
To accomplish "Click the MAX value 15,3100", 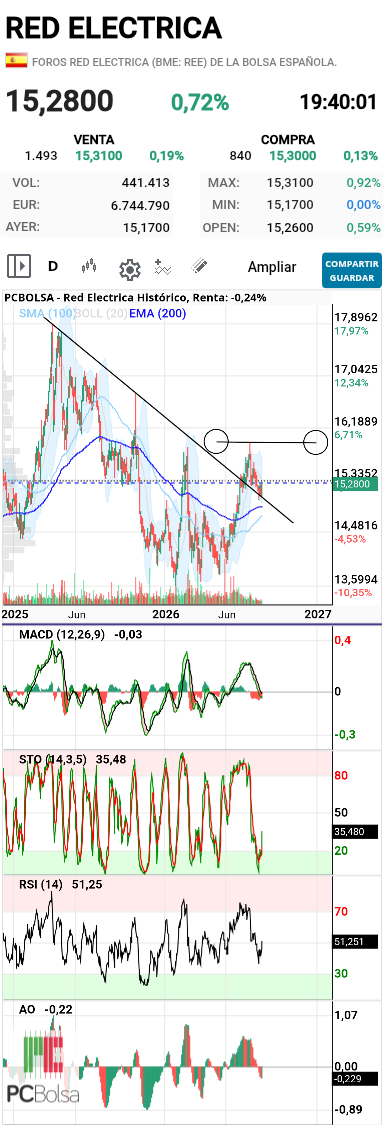I will (290, 183).
